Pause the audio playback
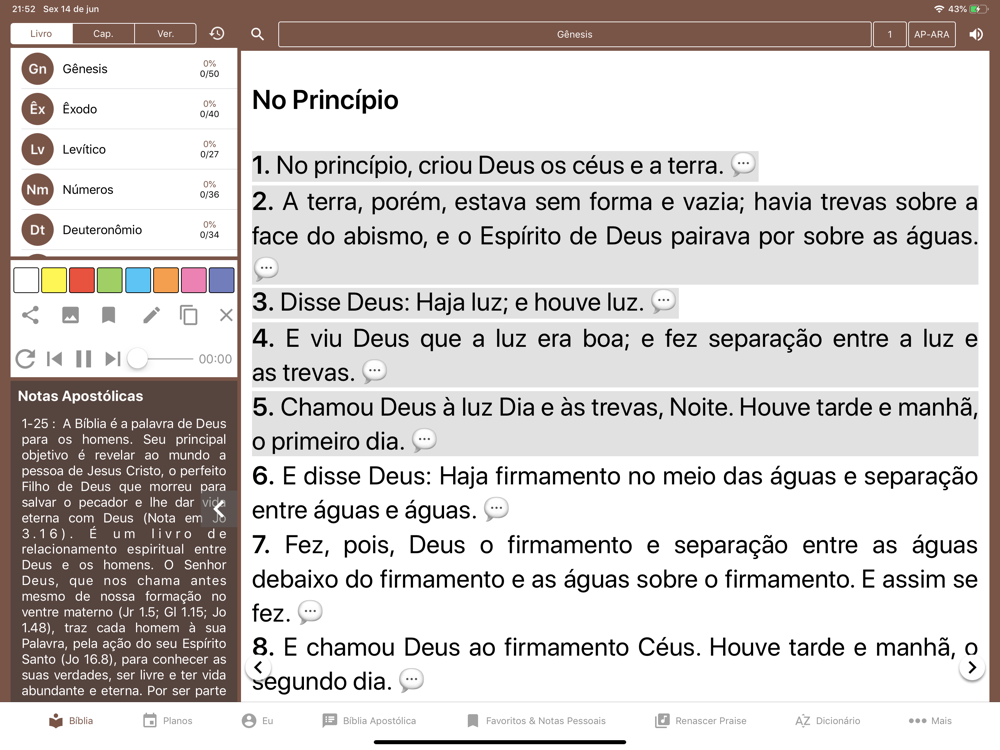The image size is (1000, 750). [84, 359]
